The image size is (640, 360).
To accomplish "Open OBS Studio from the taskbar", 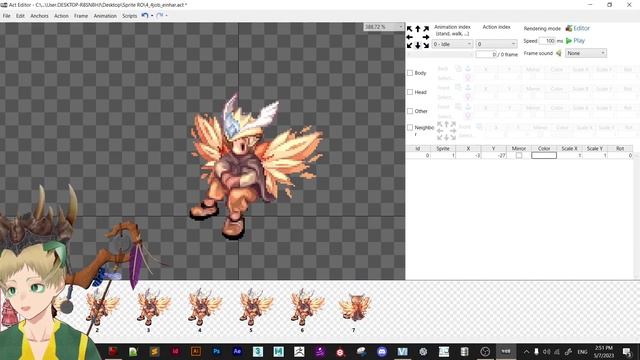I will (485, 351).
